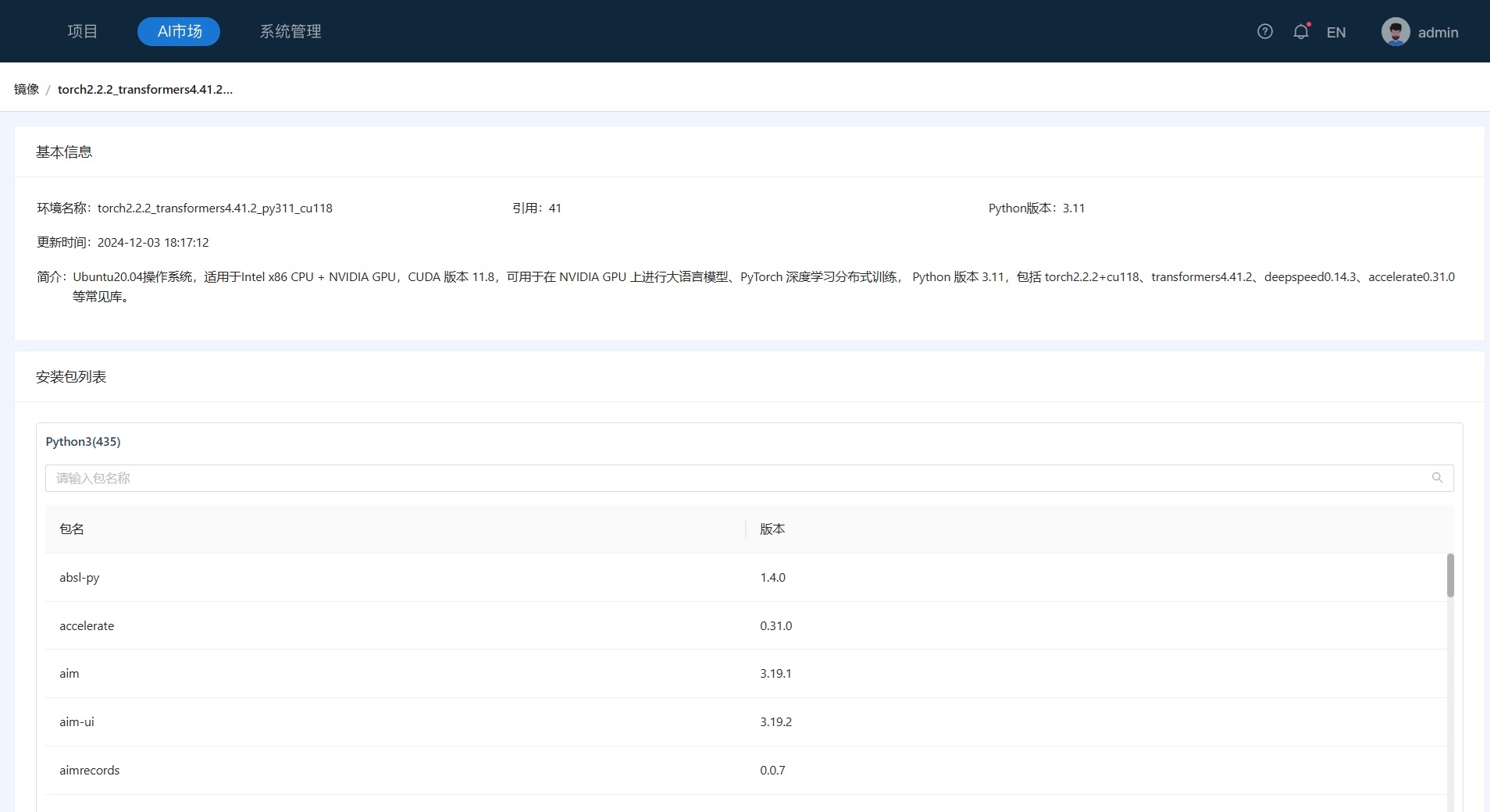Viewport: 1490px width, 812px height.
Task: Open the notifications bell icon
Action: [x=1300, y=31]
